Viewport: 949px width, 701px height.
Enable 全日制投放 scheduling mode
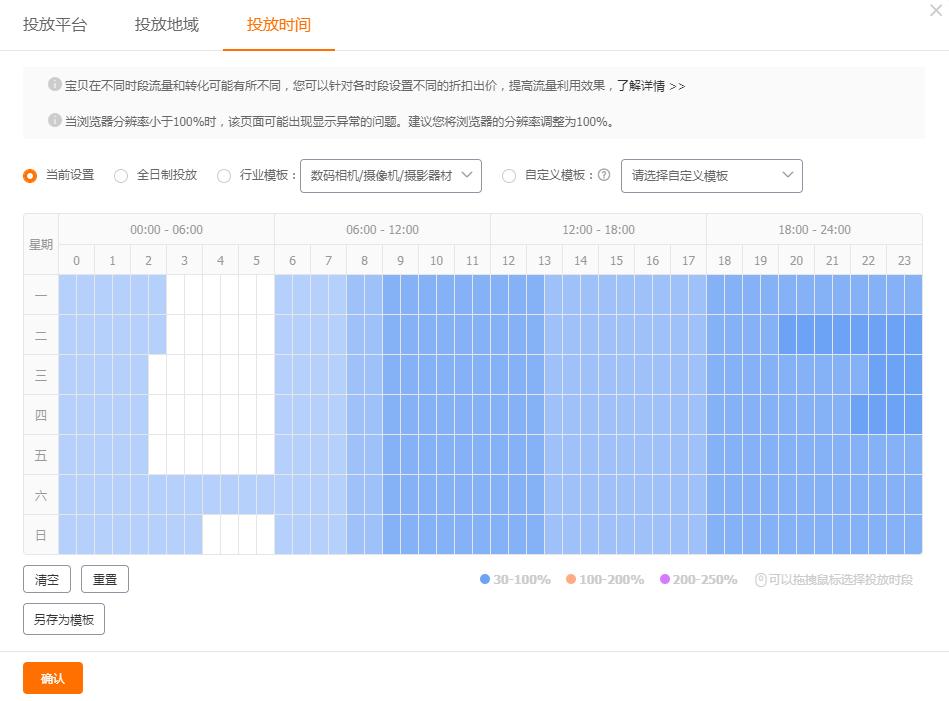(x=120, y=176)
